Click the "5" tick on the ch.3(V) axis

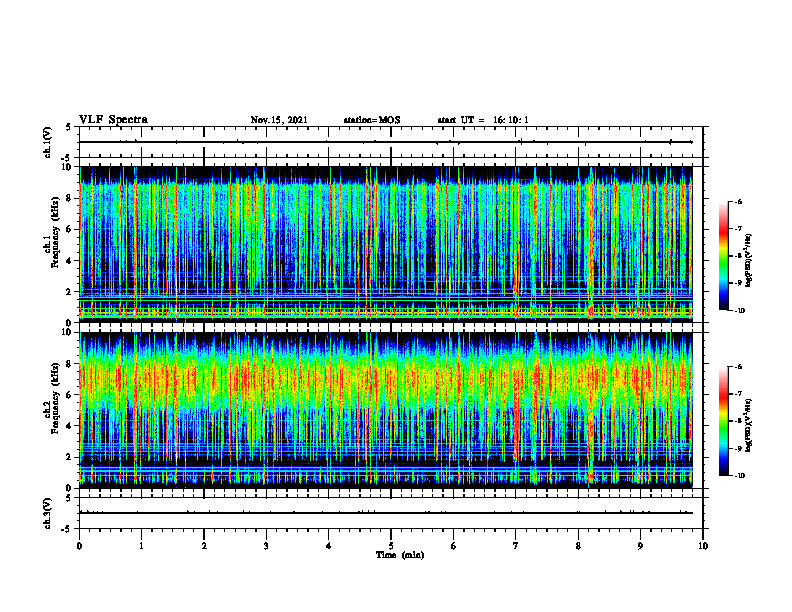tap(69, 498)
